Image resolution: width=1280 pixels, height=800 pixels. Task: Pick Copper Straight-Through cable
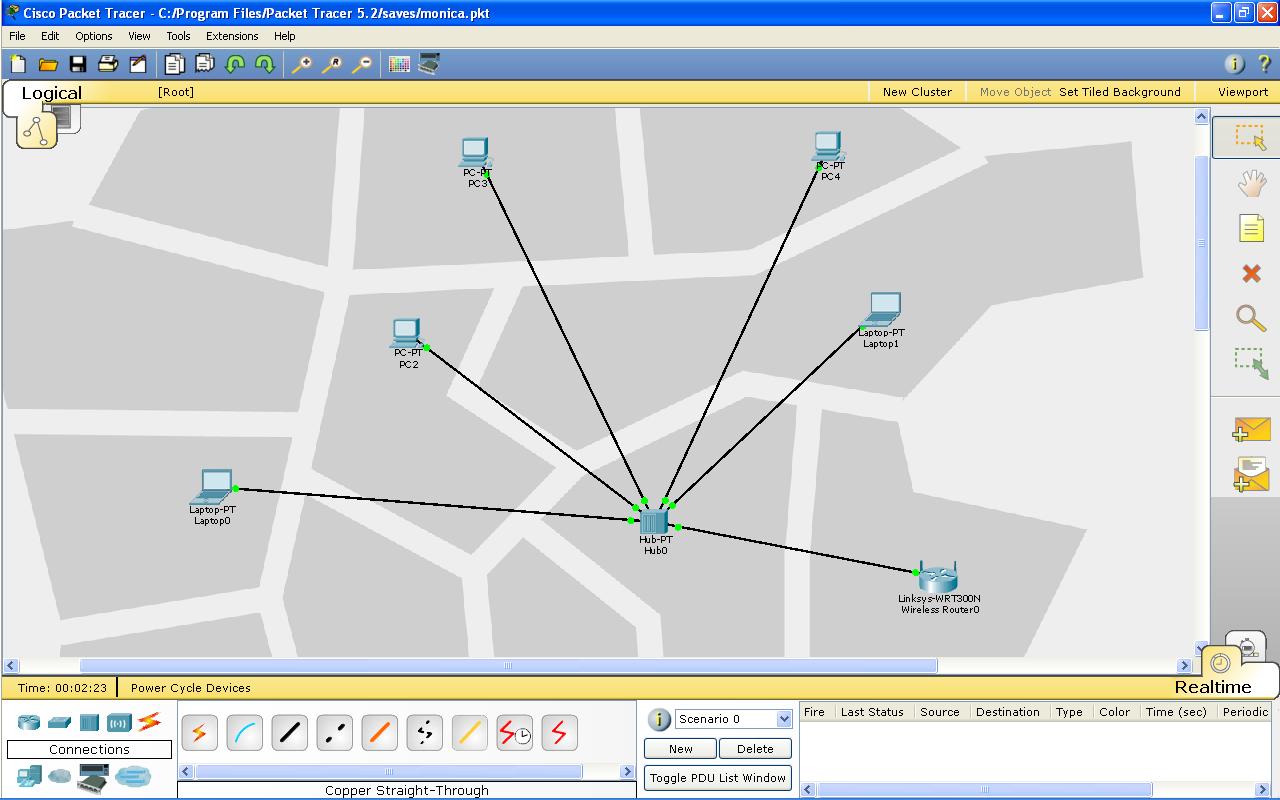289,734
